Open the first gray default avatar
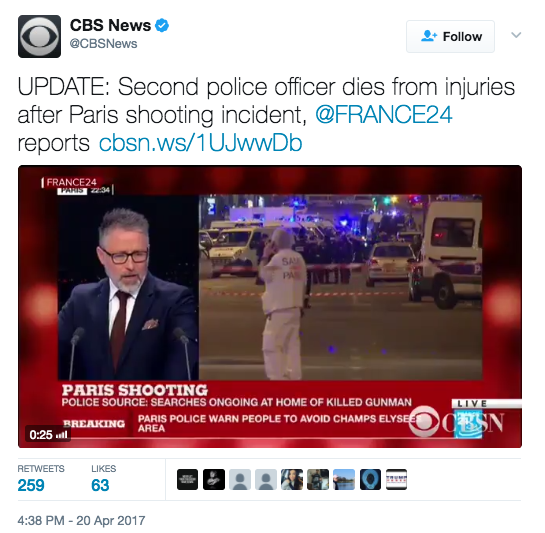 click(x=240, y=479)
